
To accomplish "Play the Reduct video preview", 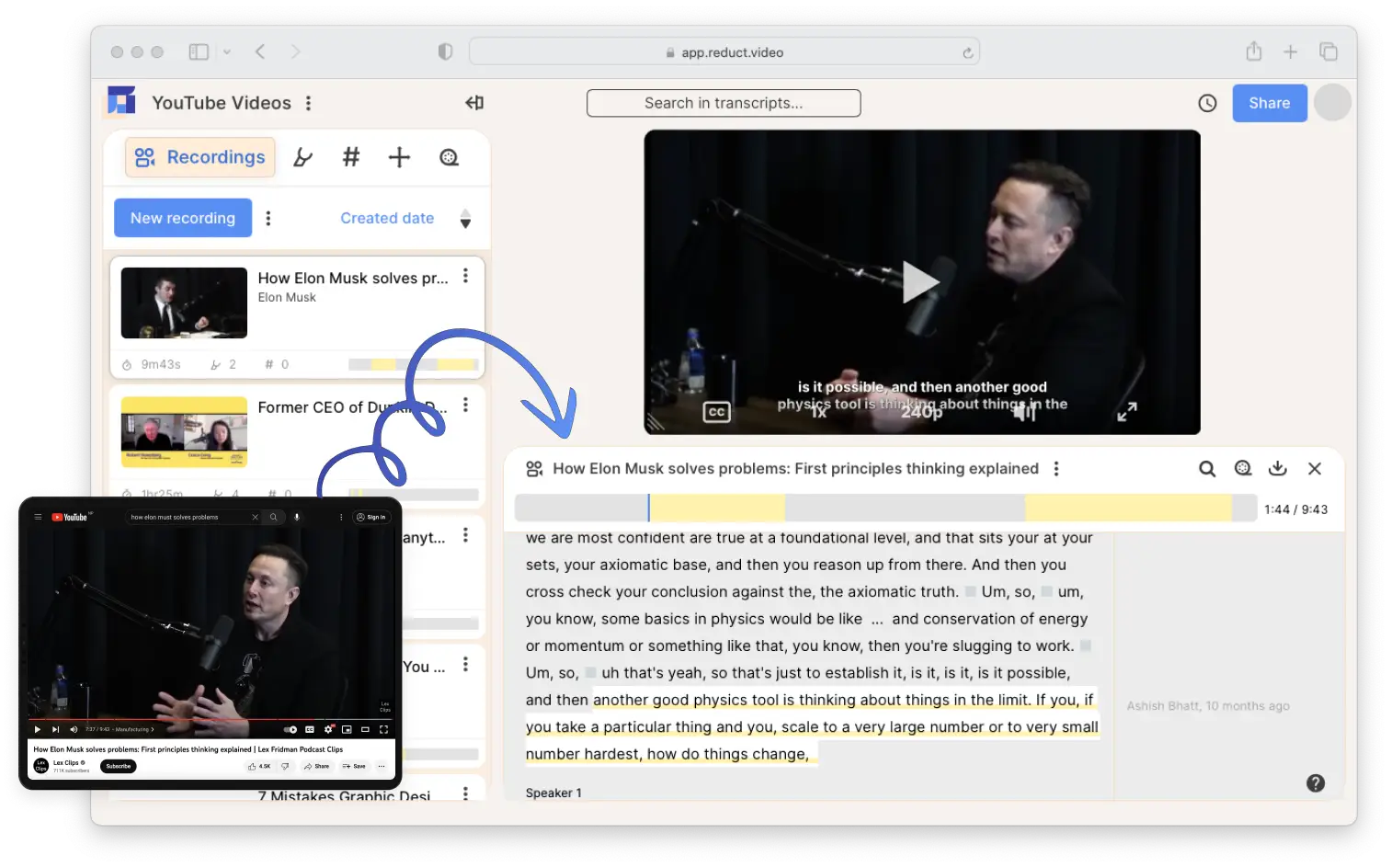I will (x=920, y=282).
